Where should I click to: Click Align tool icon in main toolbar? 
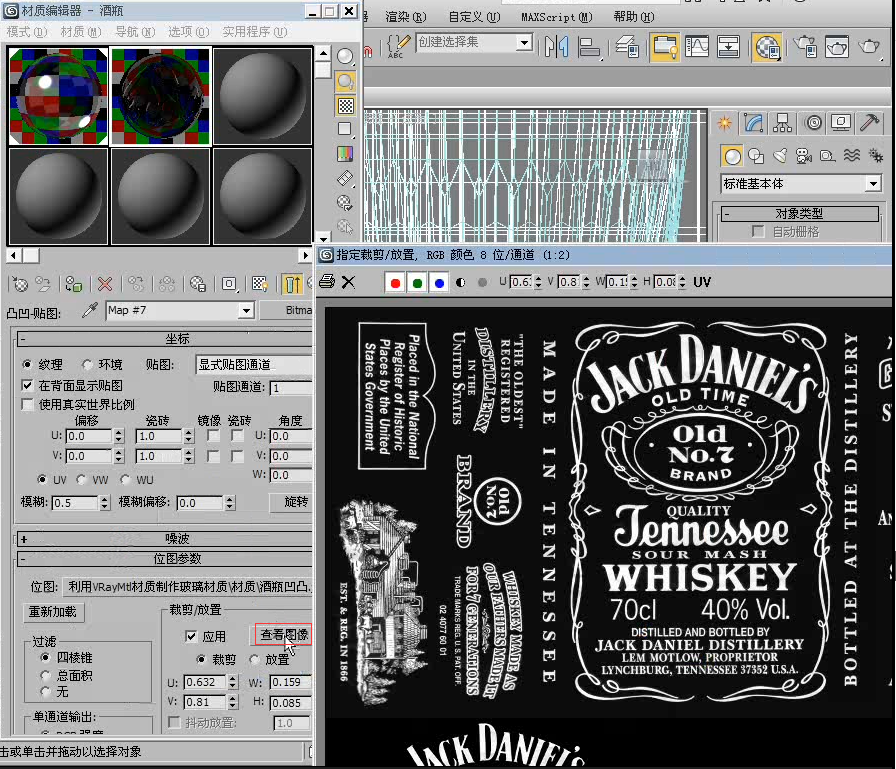click(x=589, y=46)
